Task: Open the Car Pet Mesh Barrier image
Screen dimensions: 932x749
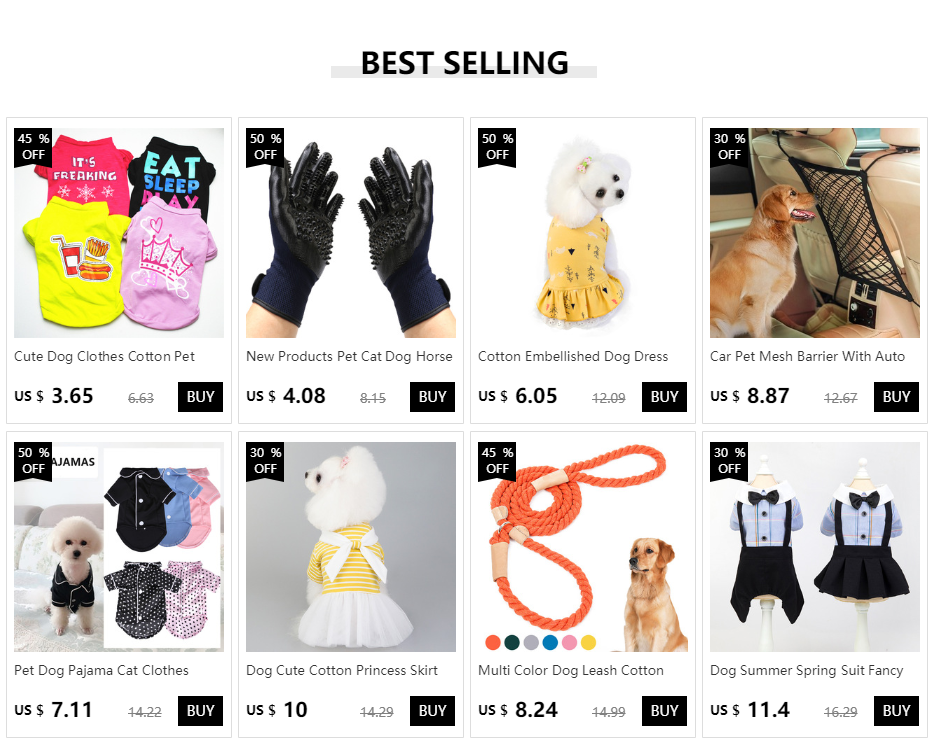Action: click(814, 233)
